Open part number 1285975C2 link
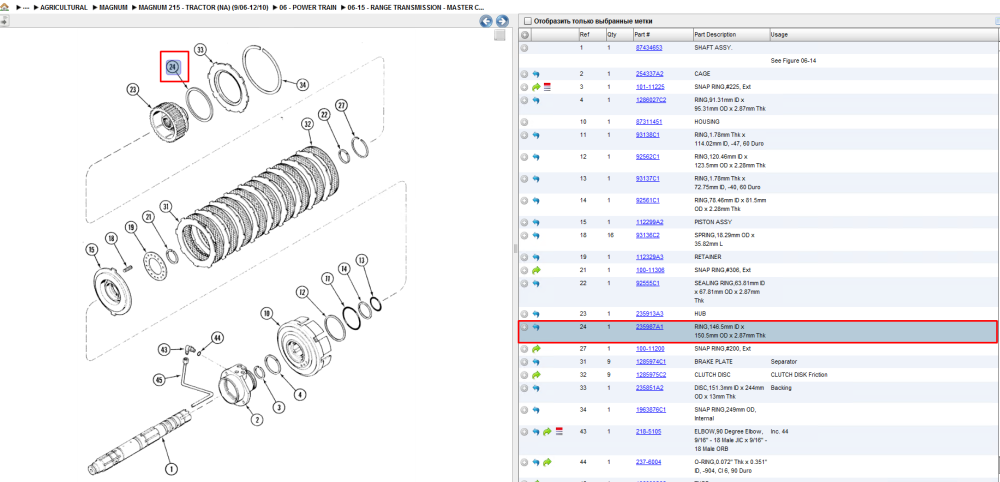This screenshot has height=482, width=1000. point(651,375)
